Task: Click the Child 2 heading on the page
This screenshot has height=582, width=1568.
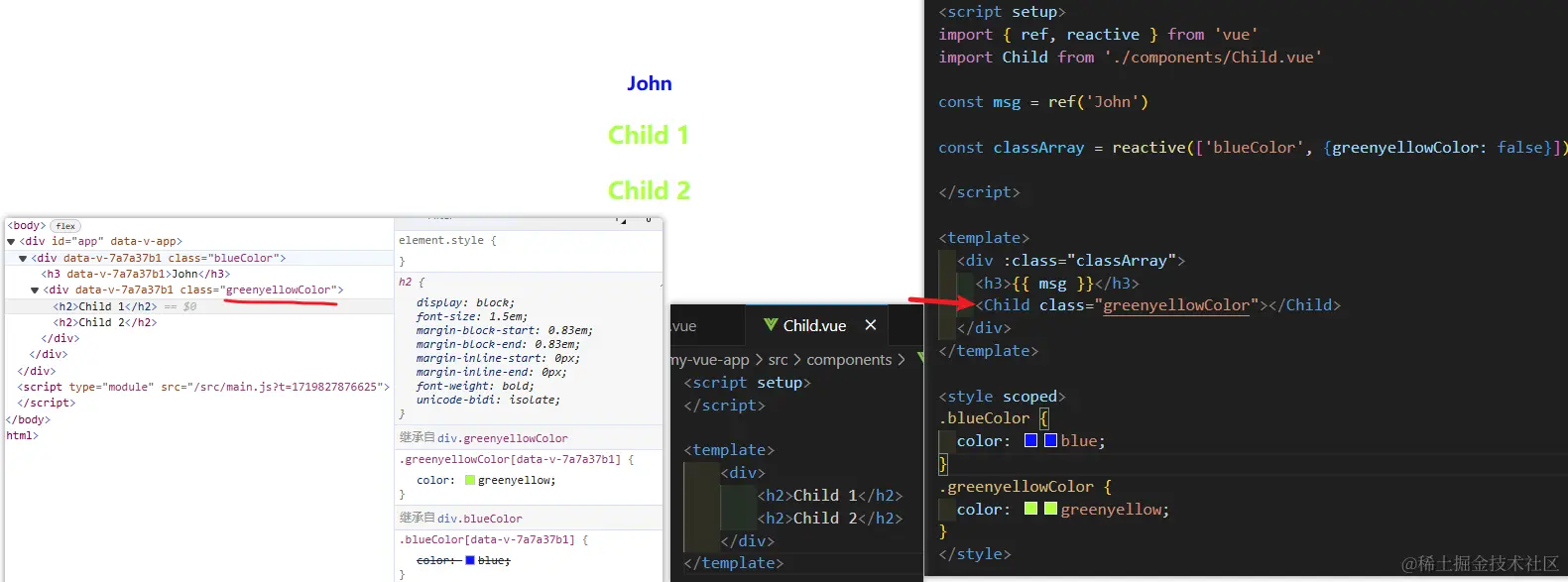Action: click(649, 190)
